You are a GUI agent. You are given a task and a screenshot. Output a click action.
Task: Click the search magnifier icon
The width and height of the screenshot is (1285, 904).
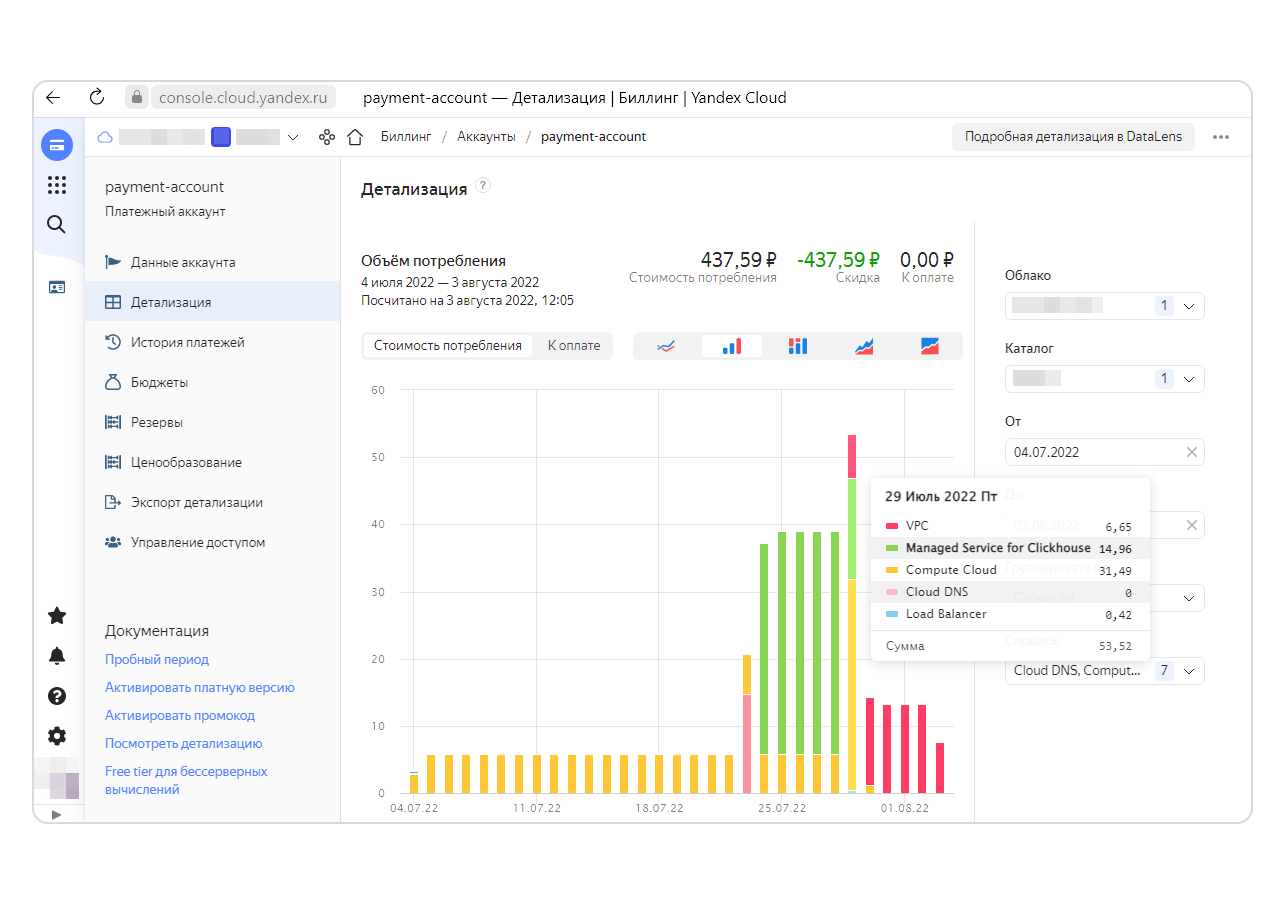57,224
